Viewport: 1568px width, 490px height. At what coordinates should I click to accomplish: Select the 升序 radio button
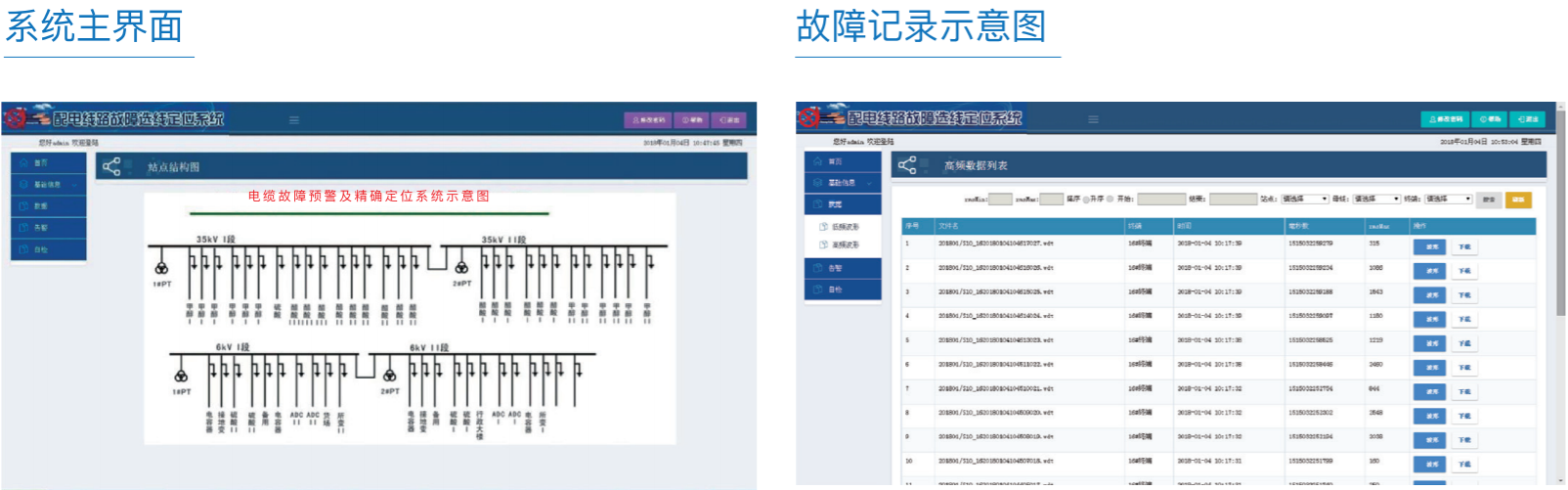tap(1110, 200)
